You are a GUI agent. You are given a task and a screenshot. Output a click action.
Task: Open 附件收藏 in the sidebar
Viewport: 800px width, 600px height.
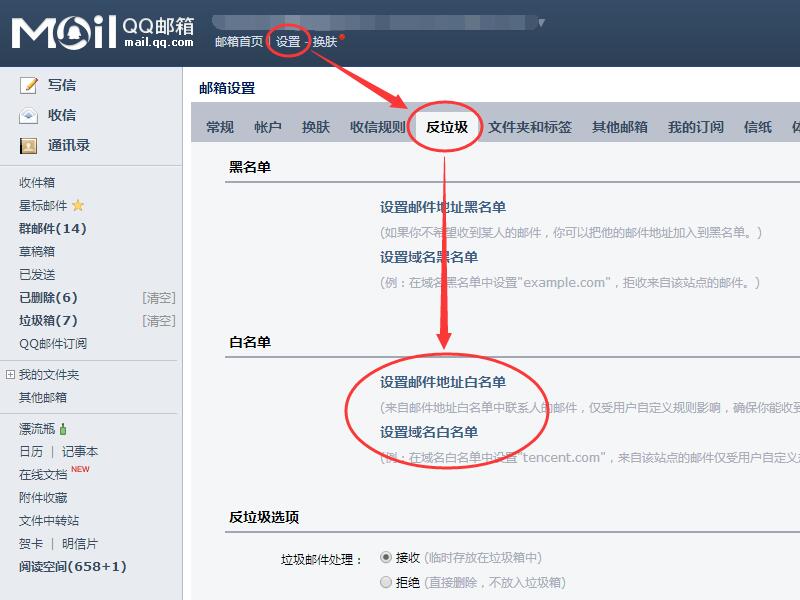pos(43,497)
